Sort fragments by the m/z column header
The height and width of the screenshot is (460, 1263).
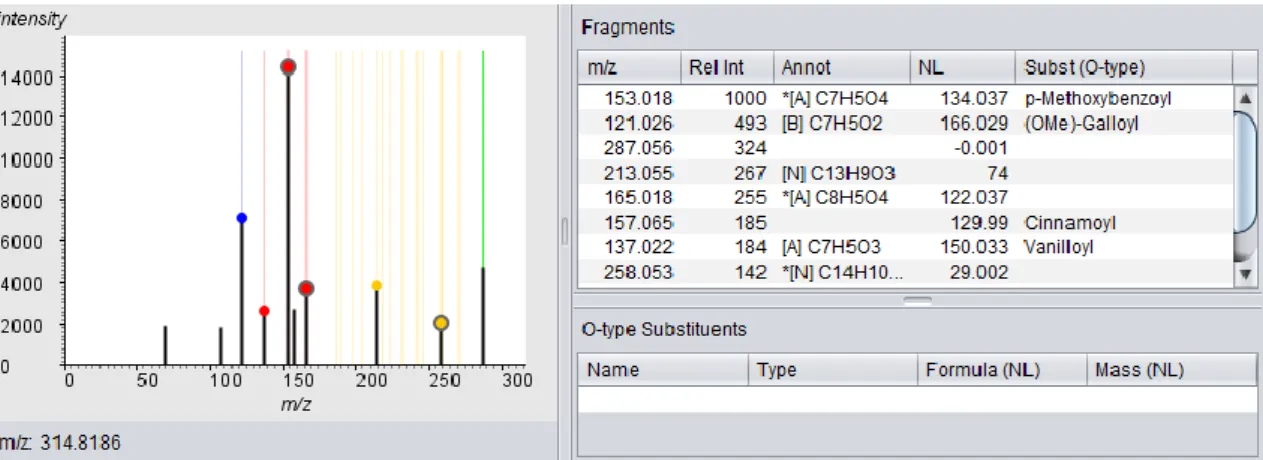click(x=628, y=68)
